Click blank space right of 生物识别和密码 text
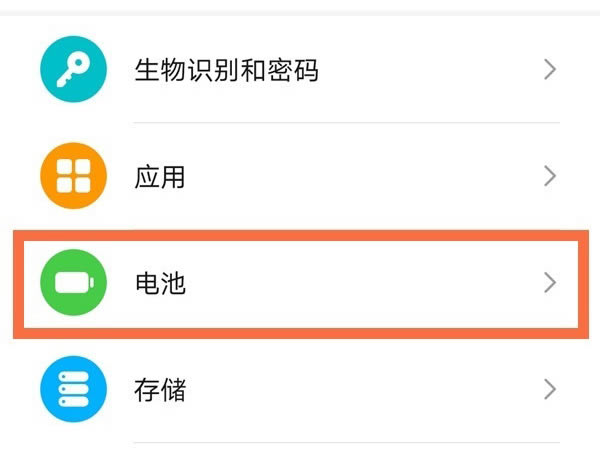Viewport: 600px width, 450px height. pyautogui.click(x=430, y=70)
